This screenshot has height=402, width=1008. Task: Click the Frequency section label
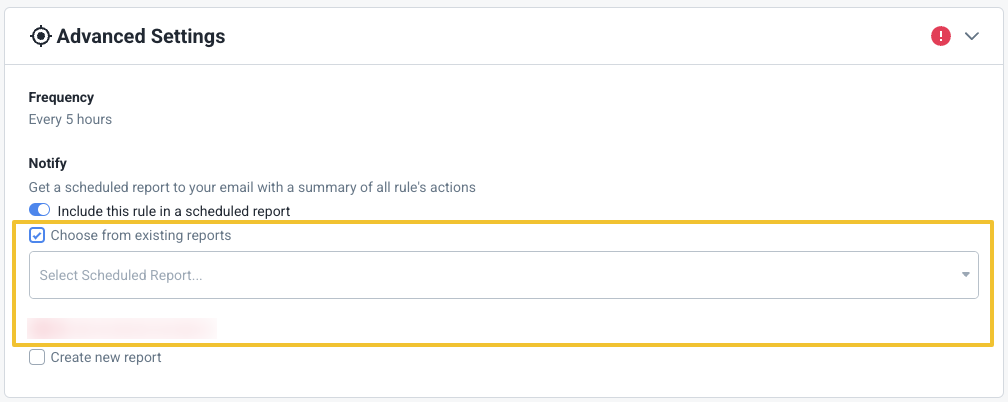point(61,98)
